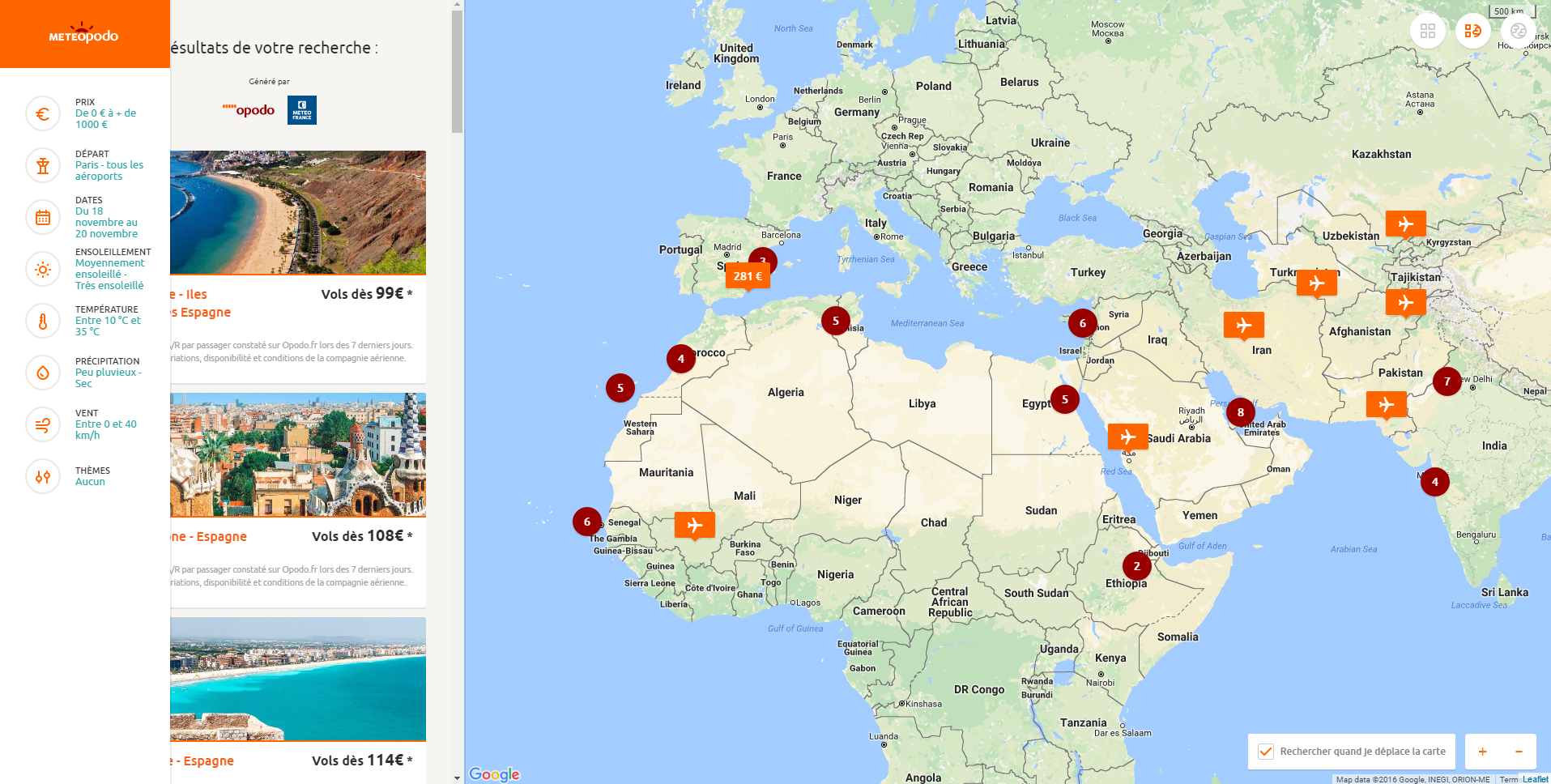The width and height of the screenshot is (1551, 784).
Task: Expand the 'Paris - tous les aéroports' departure selector
Action: tap(109, 170)
